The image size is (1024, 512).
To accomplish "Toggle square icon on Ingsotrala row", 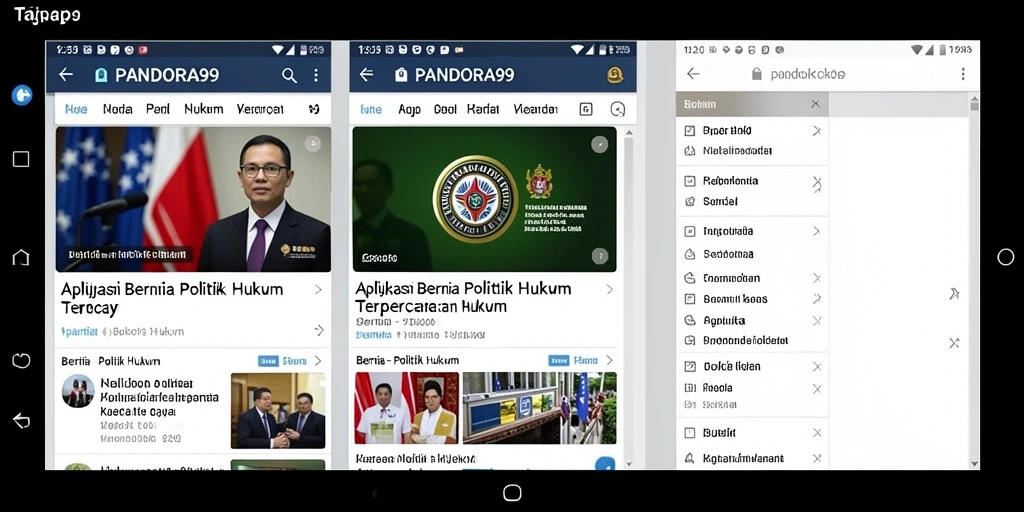I will click(x=690, y=231).
